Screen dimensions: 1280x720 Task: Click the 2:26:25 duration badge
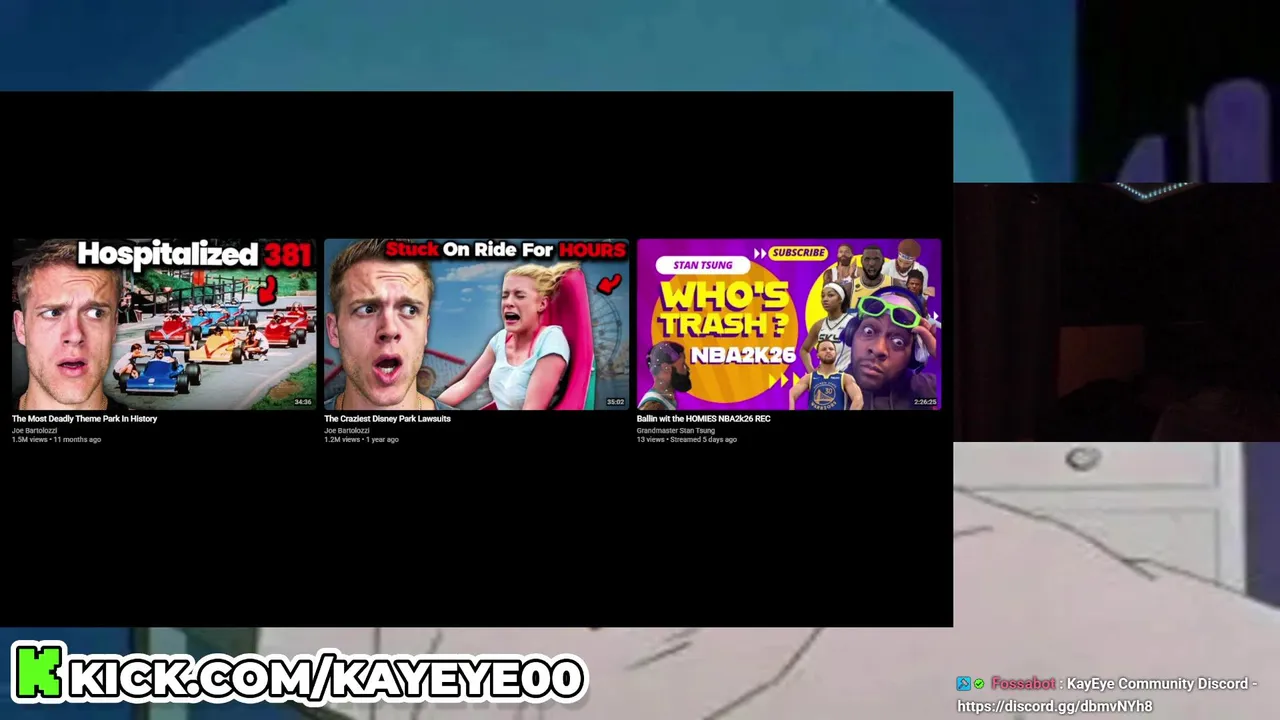point(925,402)
